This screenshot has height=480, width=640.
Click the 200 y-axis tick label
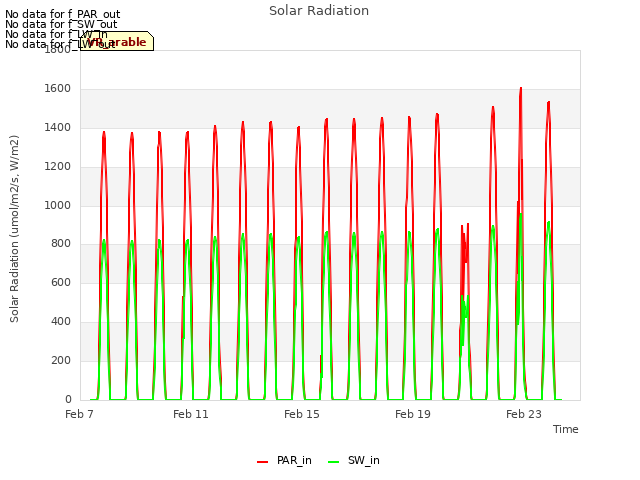point(61,360)
